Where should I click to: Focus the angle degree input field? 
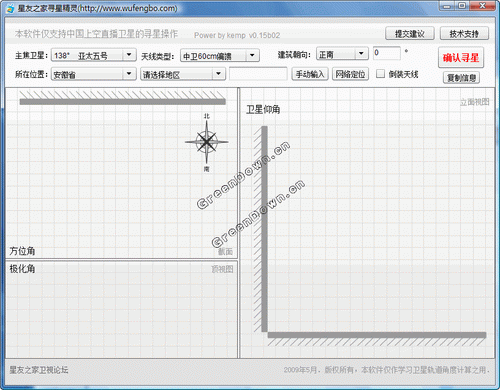(387, 53)
